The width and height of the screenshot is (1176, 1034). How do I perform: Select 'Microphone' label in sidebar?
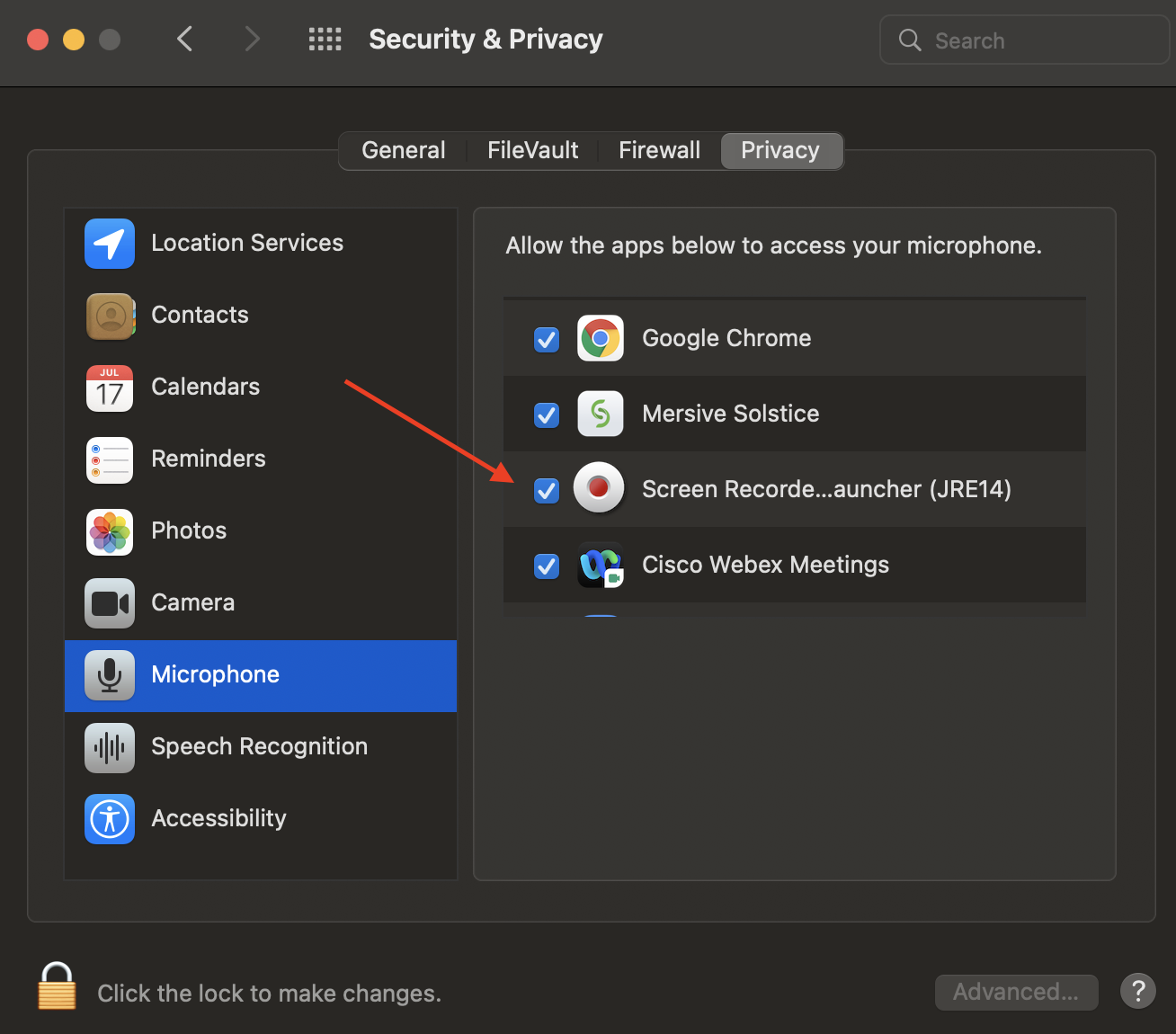pyautogui.click(x=215, y=674)
